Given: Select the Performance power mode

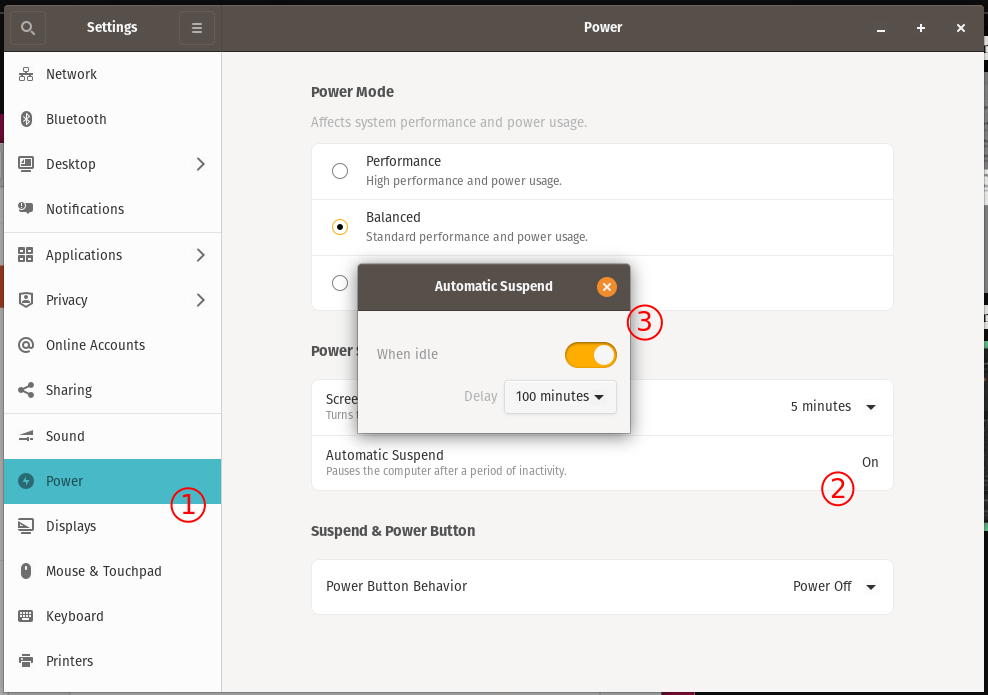Looking at the screenshot, I should tap(339, 170).
